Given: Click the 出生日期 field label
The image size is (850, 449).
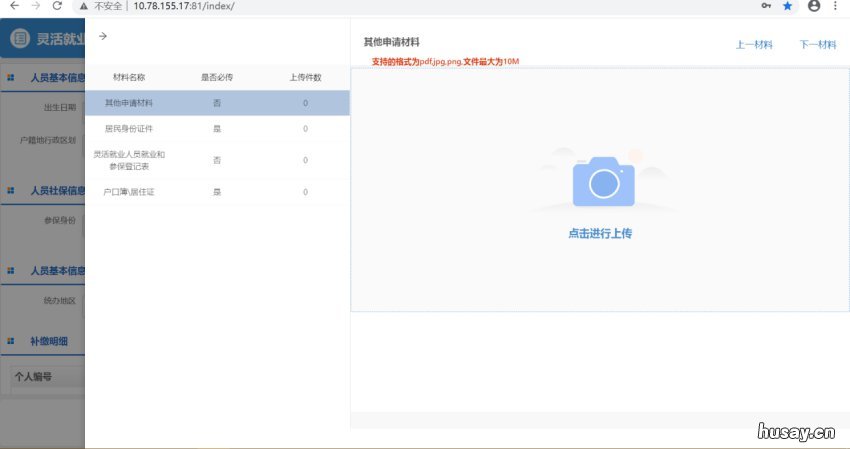Looking at the screenshot, I should [60, 107].
